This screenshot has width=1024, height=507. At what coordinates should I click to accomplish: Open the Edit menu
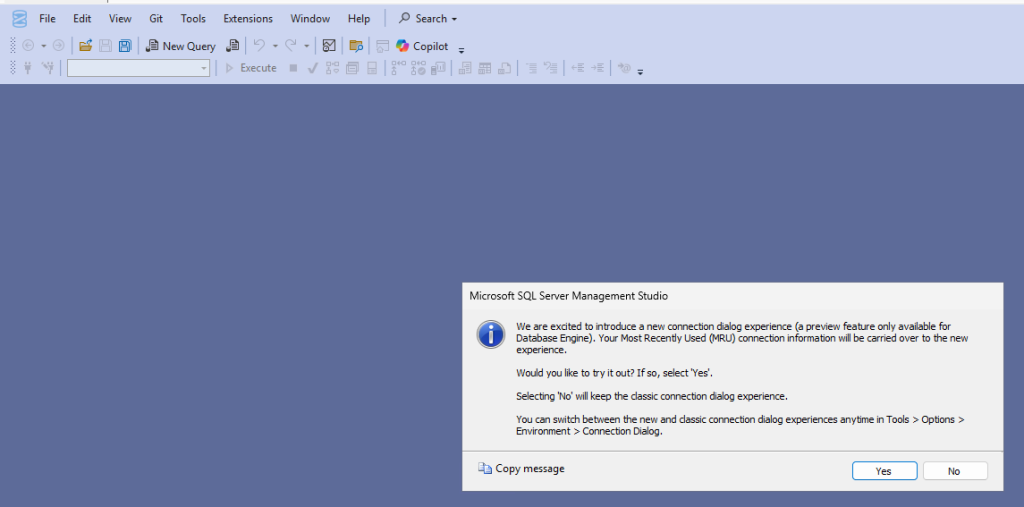click(82, 18)
